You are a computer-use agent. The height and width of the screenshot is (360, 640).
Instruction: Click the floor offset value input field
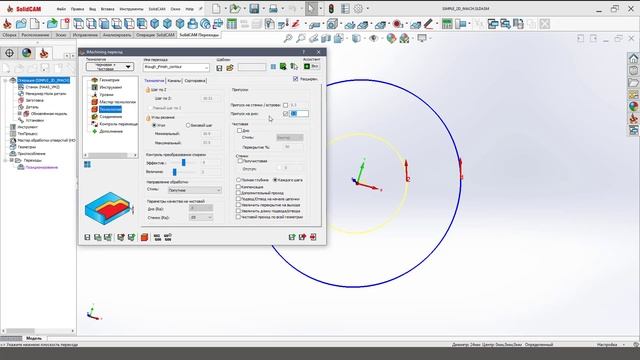pos(299,114)
